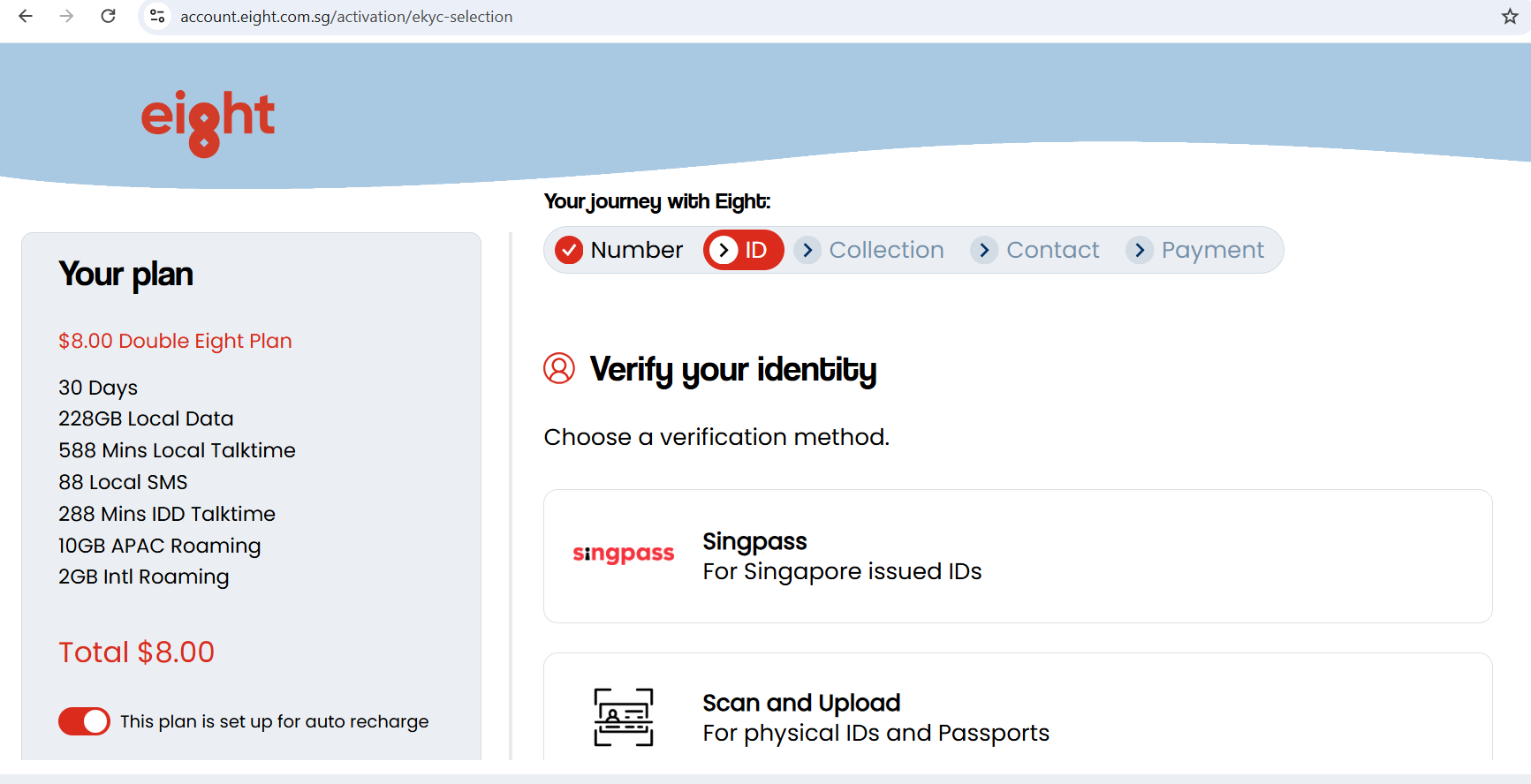Click the 88 Local SMS line
The image size is (1531, 784).
123,482
